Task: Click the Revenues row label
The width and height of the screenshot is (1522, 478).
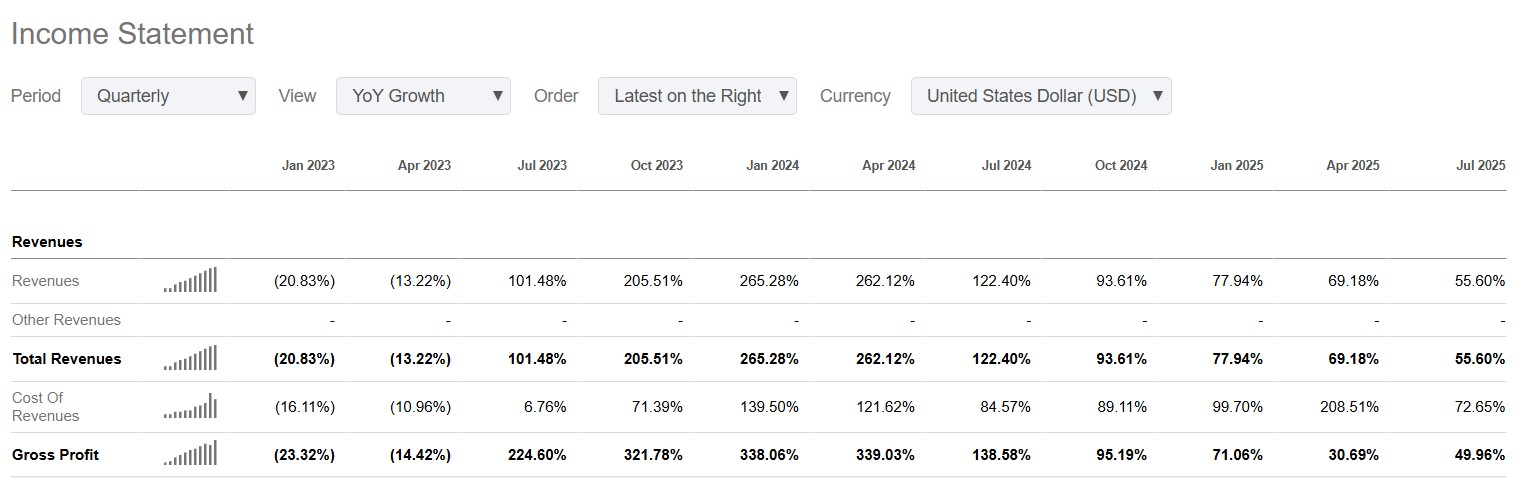Action: pos(45,281)
